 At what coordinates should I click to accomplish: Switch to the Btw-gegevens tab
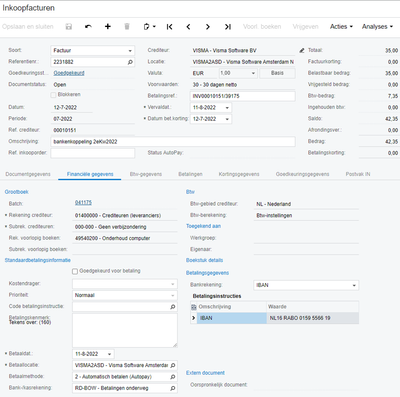tap(146, 174)
